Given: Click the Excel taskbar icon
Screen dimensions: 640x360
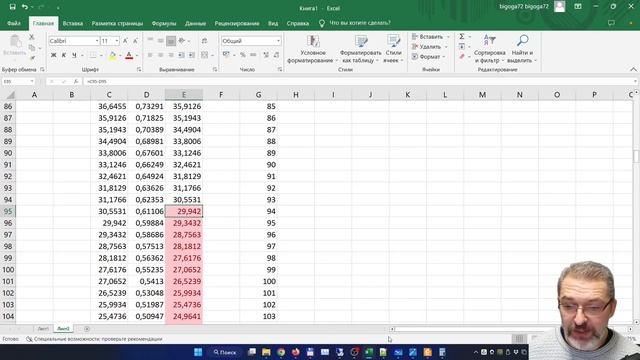Looking at the screenshot, I should click(369, 352).
